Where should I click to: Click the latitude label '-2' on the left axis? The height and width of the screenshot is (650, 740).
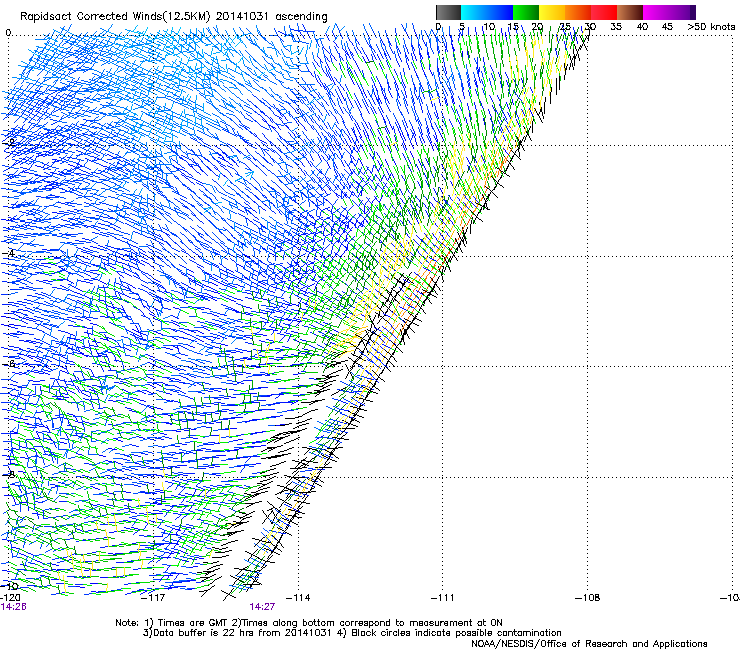[10, 143]
